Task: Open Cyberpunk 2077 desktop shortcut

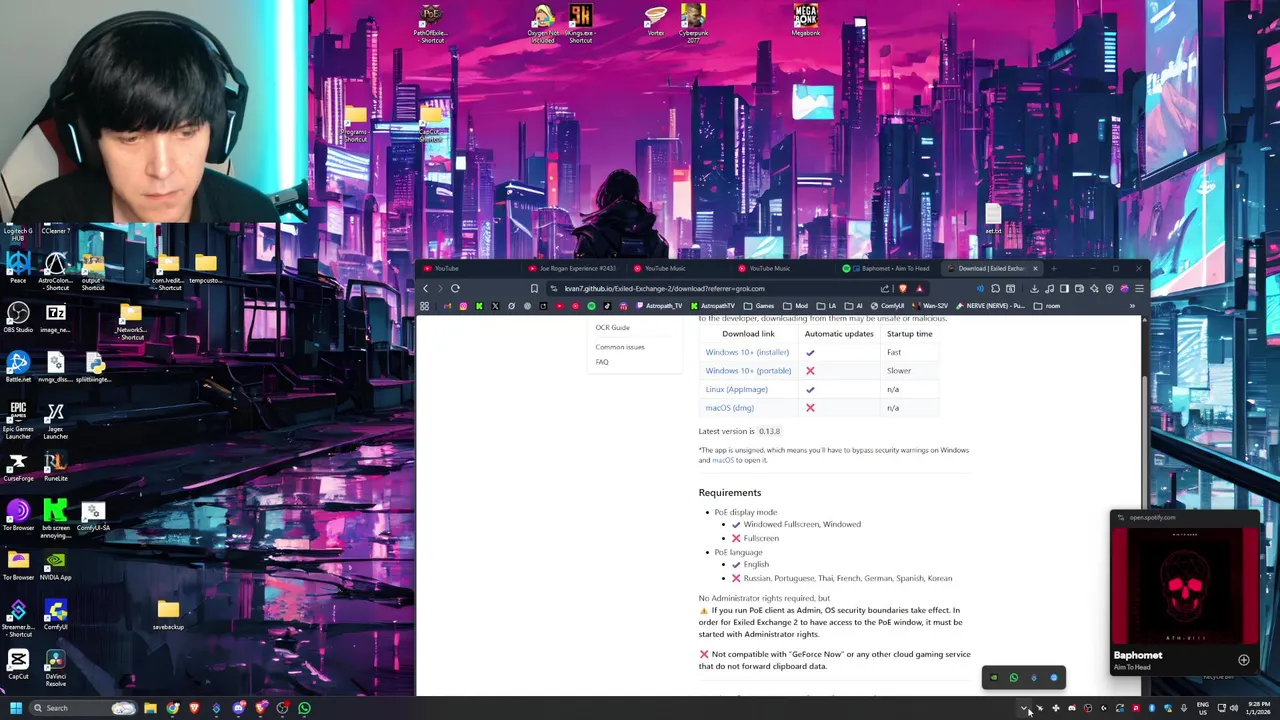Action: (693, 22)
